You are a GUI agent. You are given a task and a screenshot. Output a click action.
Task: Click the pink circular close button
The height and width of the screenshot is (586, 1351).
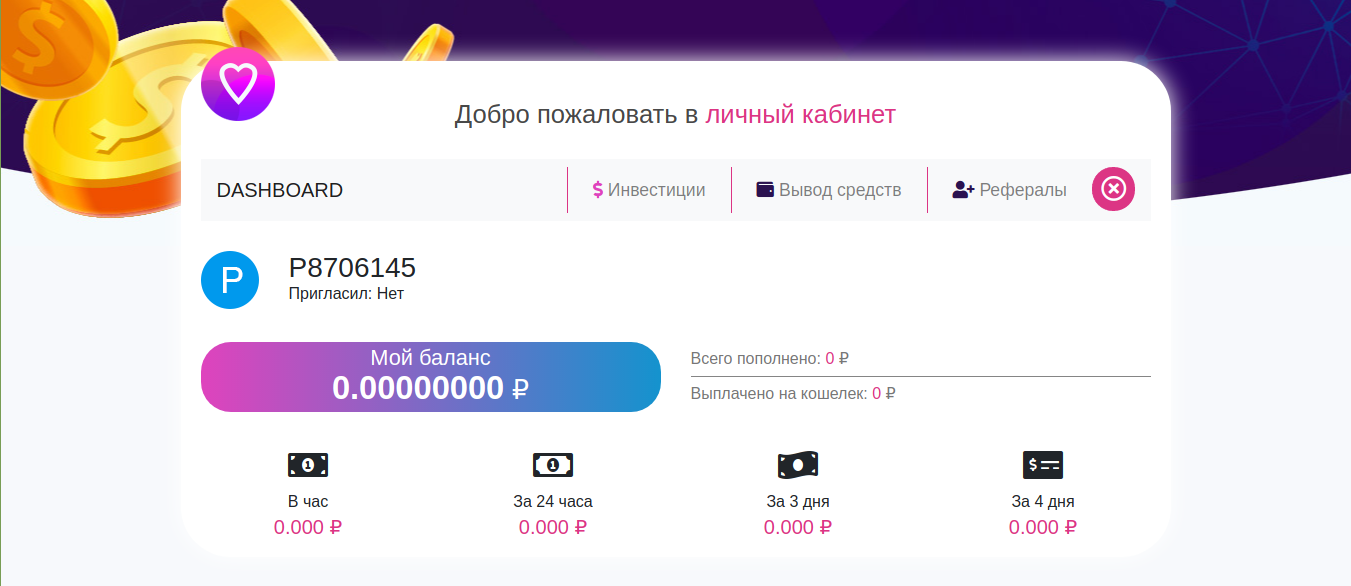coord(1113,189)
